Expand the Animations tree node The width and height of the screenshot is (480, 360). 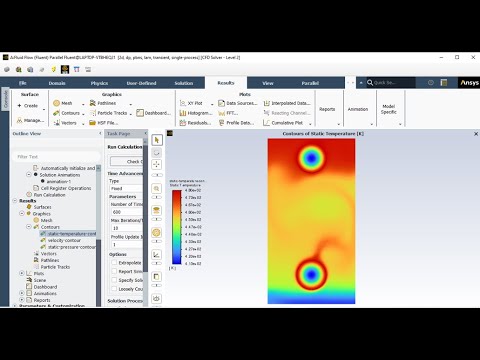[22, 293]
